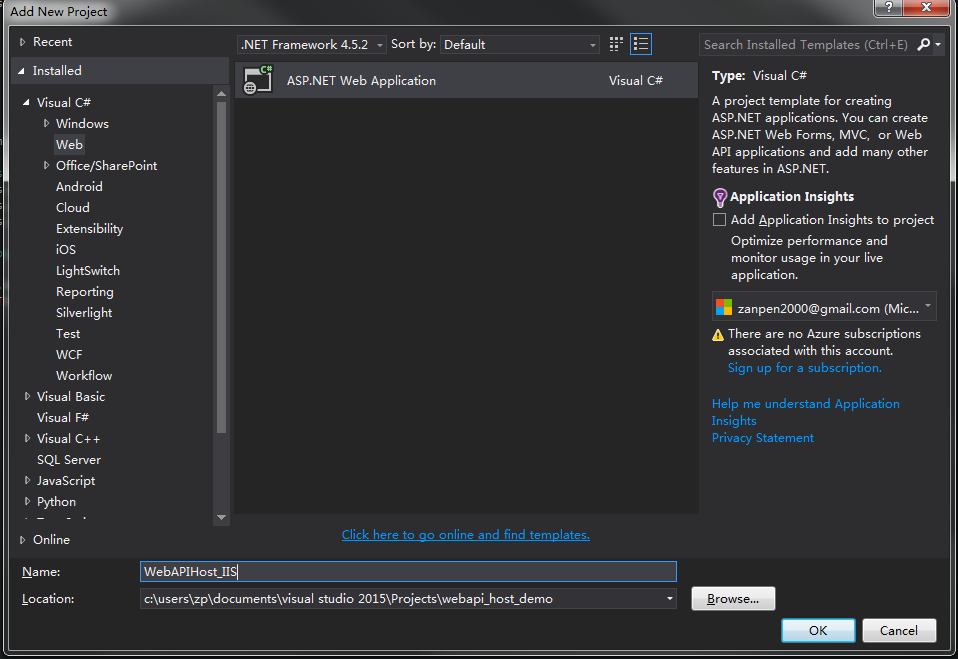Open link to find templates online
958x659 pixels.
click(466, 534)
